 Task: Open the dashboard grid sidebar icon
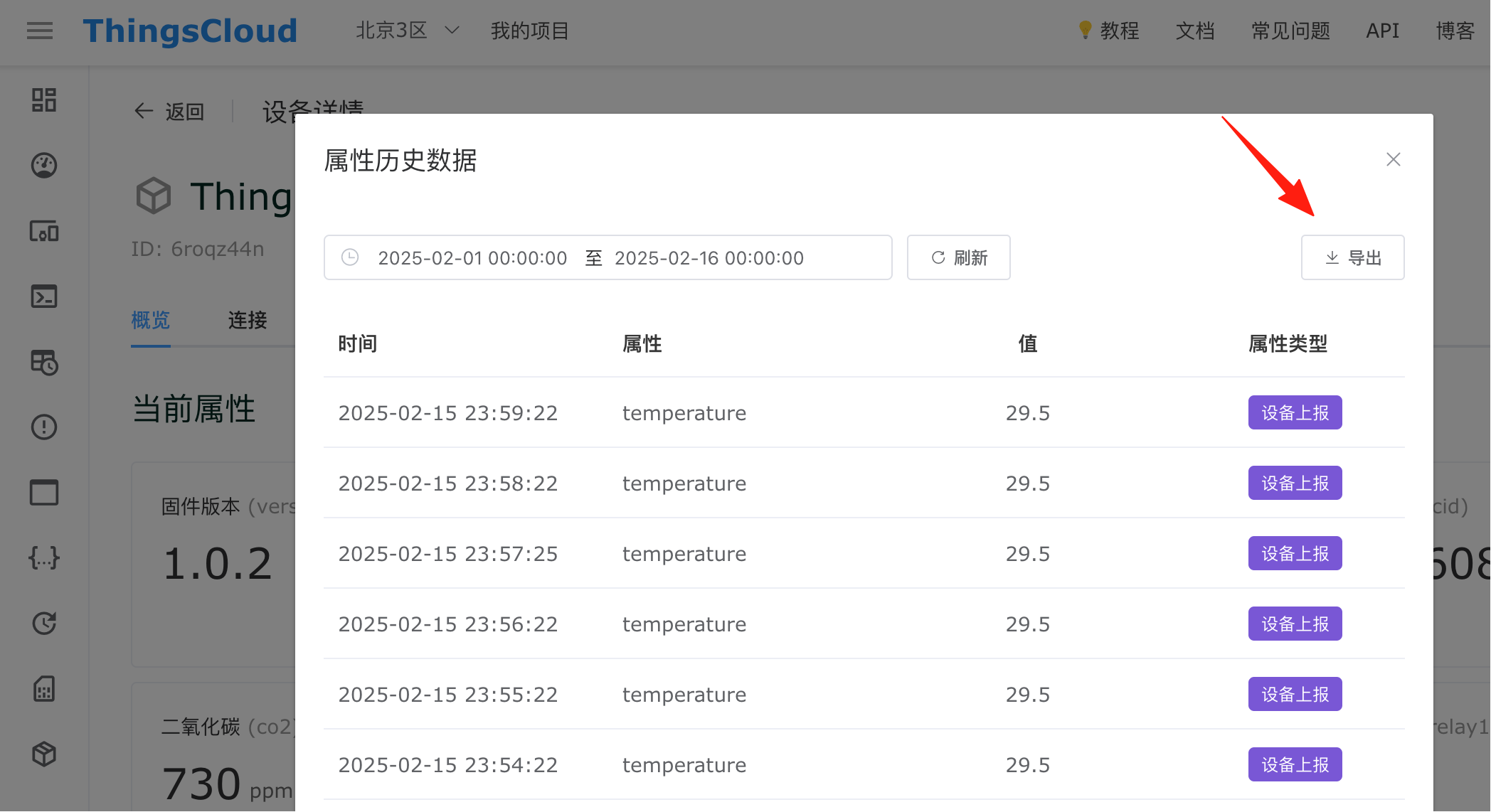(44, 100)
